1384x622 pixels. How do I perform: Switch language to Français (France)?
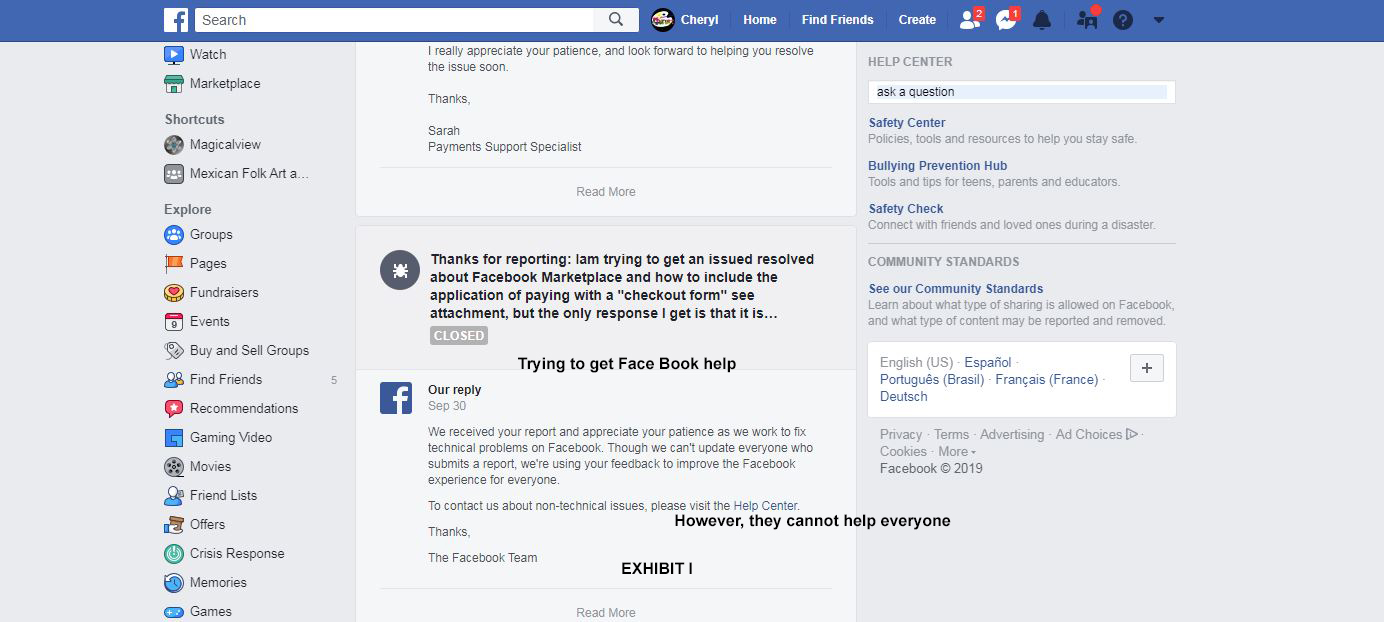1047,380
